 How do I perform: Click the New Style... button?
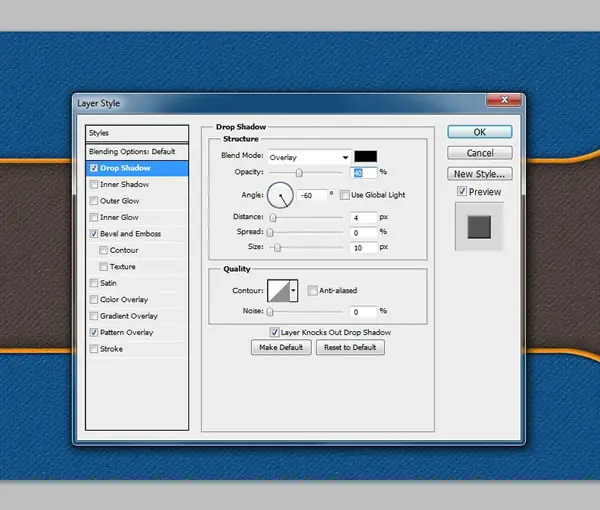pyautogui.click(x=479, y=174)
